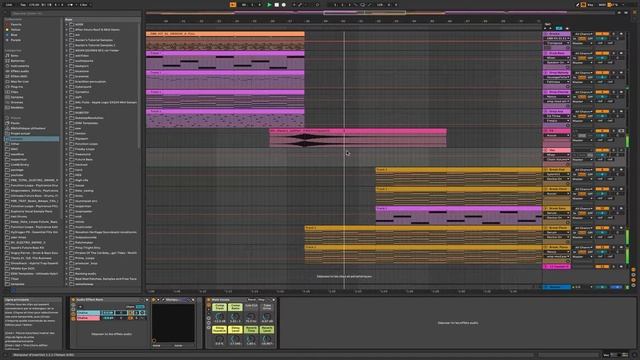Expand the Prime_Loops folder

coord(67,258)
